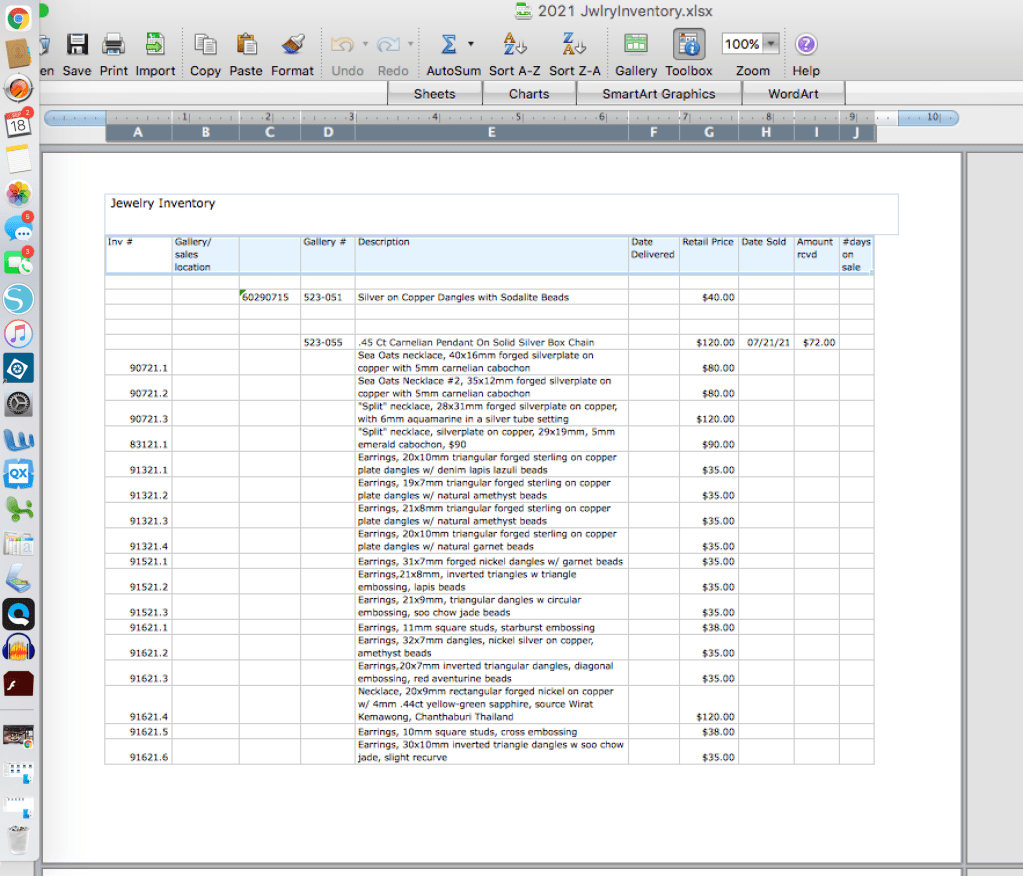
Task: Select column E header
Action: coord(491,132)
